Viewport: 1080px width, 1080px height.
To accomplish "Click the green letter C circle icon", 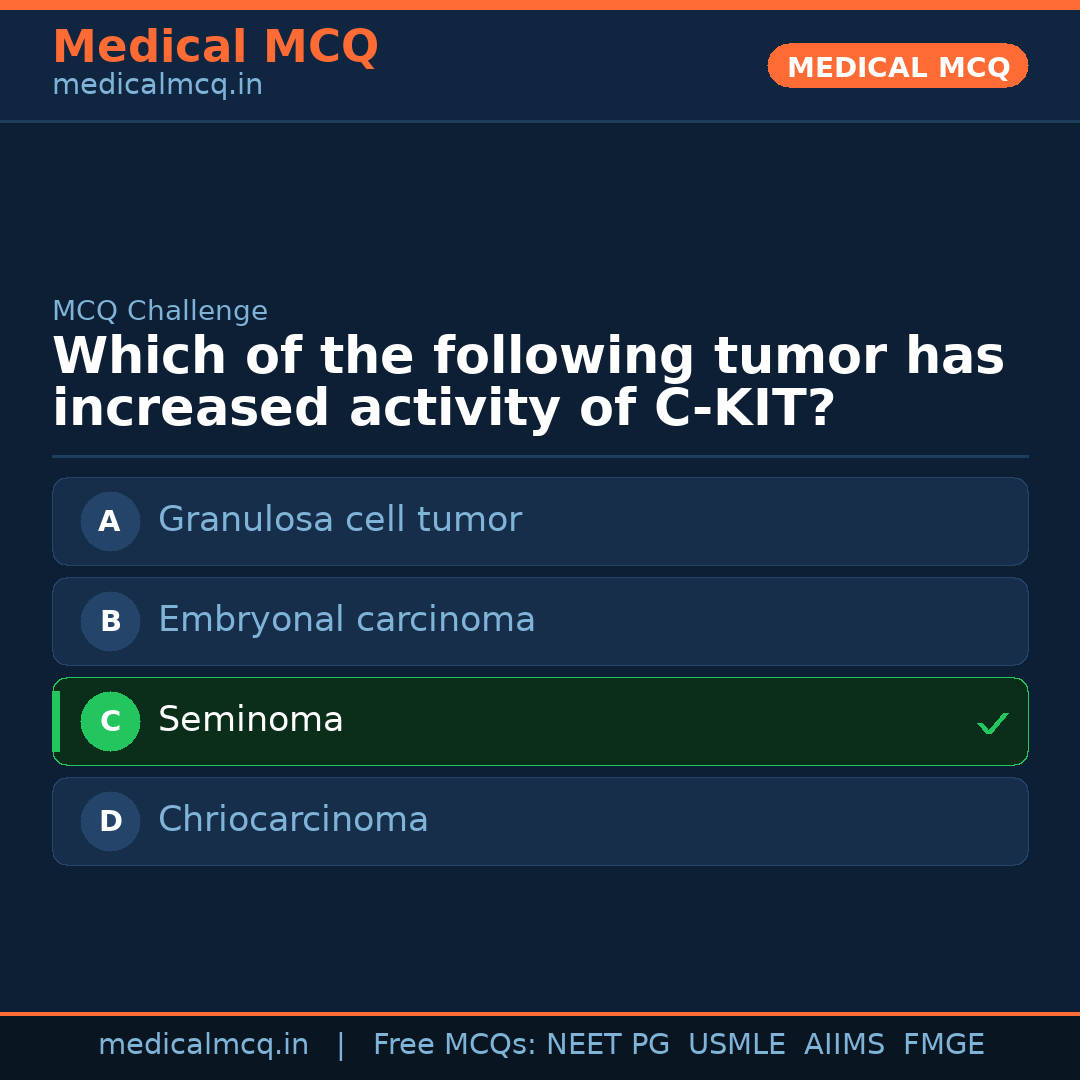I will click(x=110, y=721).
